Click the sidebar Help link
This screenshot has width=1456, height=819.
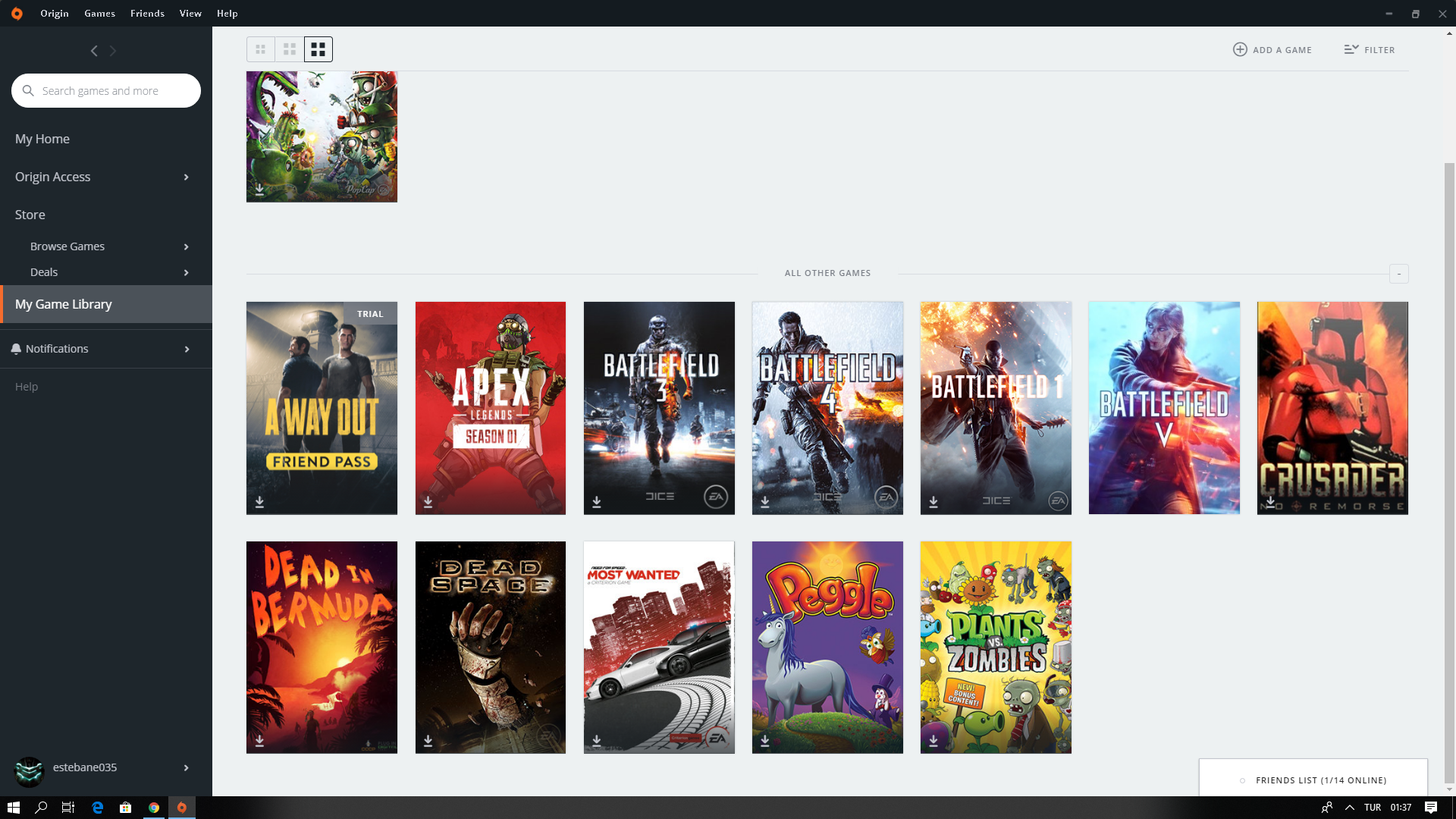pyautogui.click(x=27, y=387)
